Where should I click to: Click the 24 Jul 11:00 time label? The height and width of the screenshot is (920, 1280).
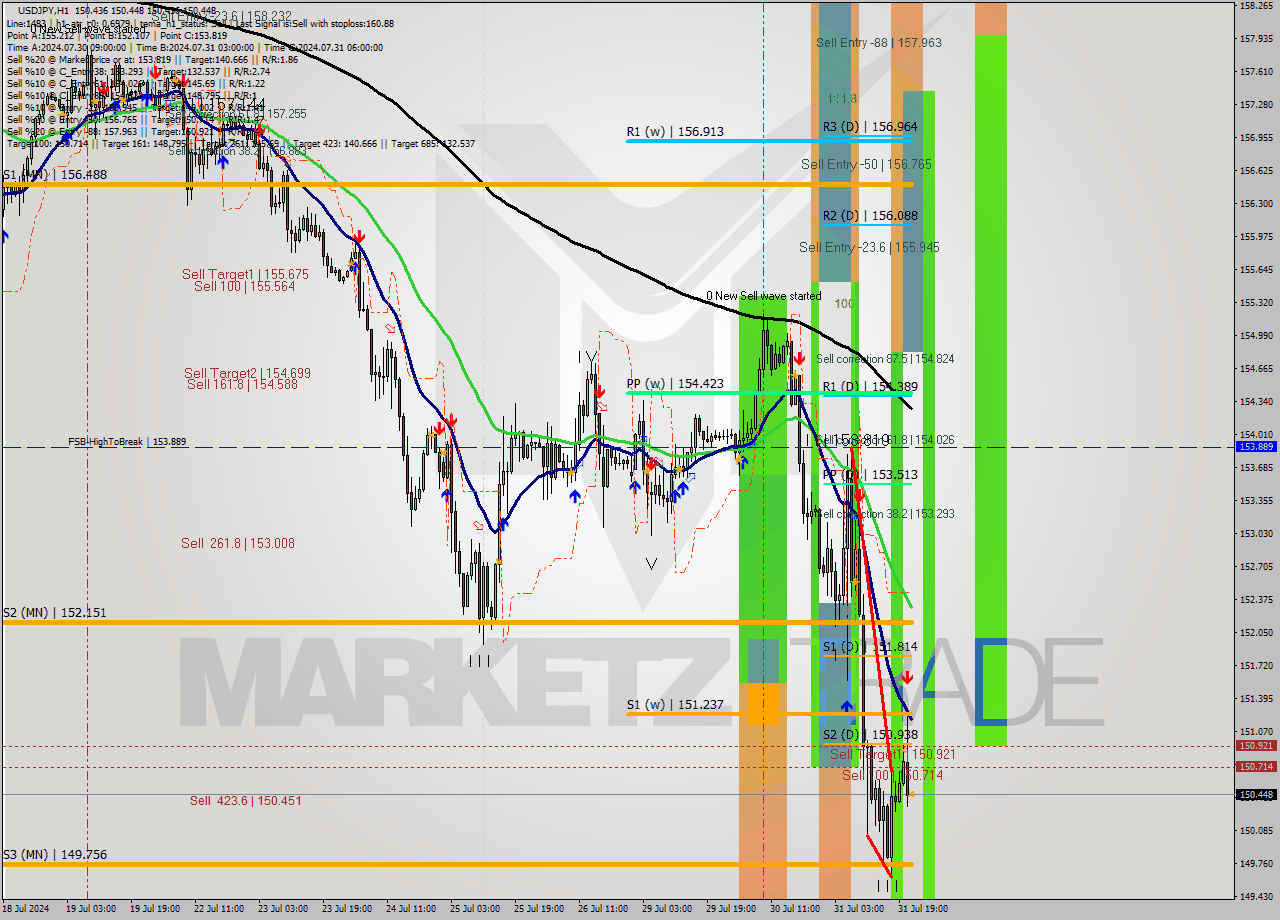411,909
